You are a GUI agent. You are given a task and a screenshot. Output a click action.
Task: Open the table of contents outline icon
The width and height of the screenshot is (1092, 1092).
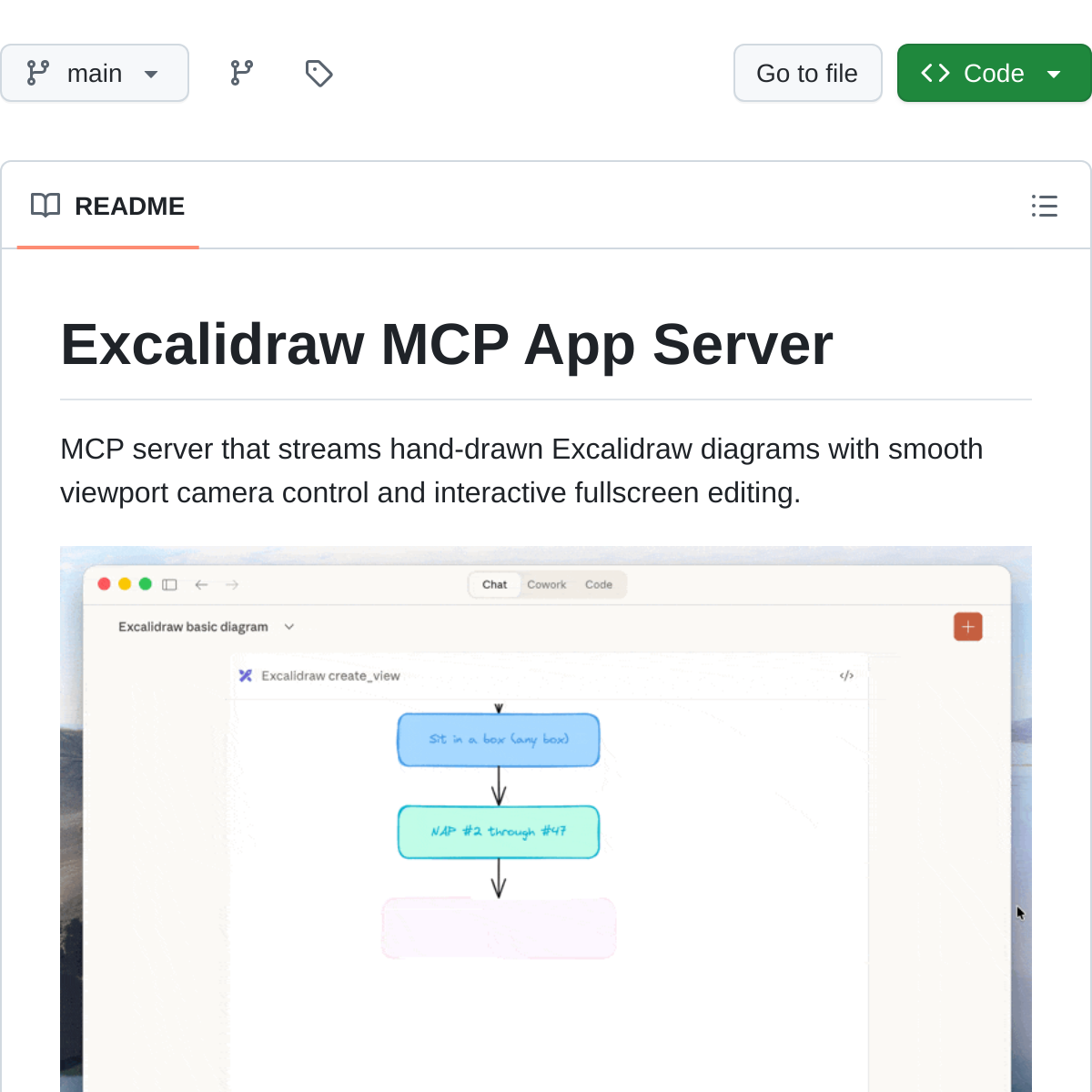[x=1044, y=207]
